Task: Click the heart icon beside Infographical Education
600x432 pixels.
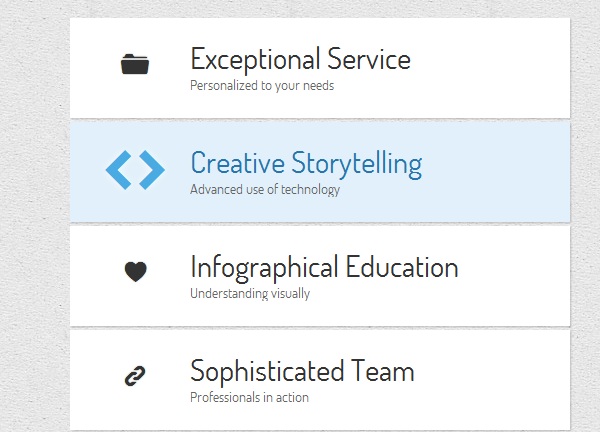Action: click(x=135, y=271)
